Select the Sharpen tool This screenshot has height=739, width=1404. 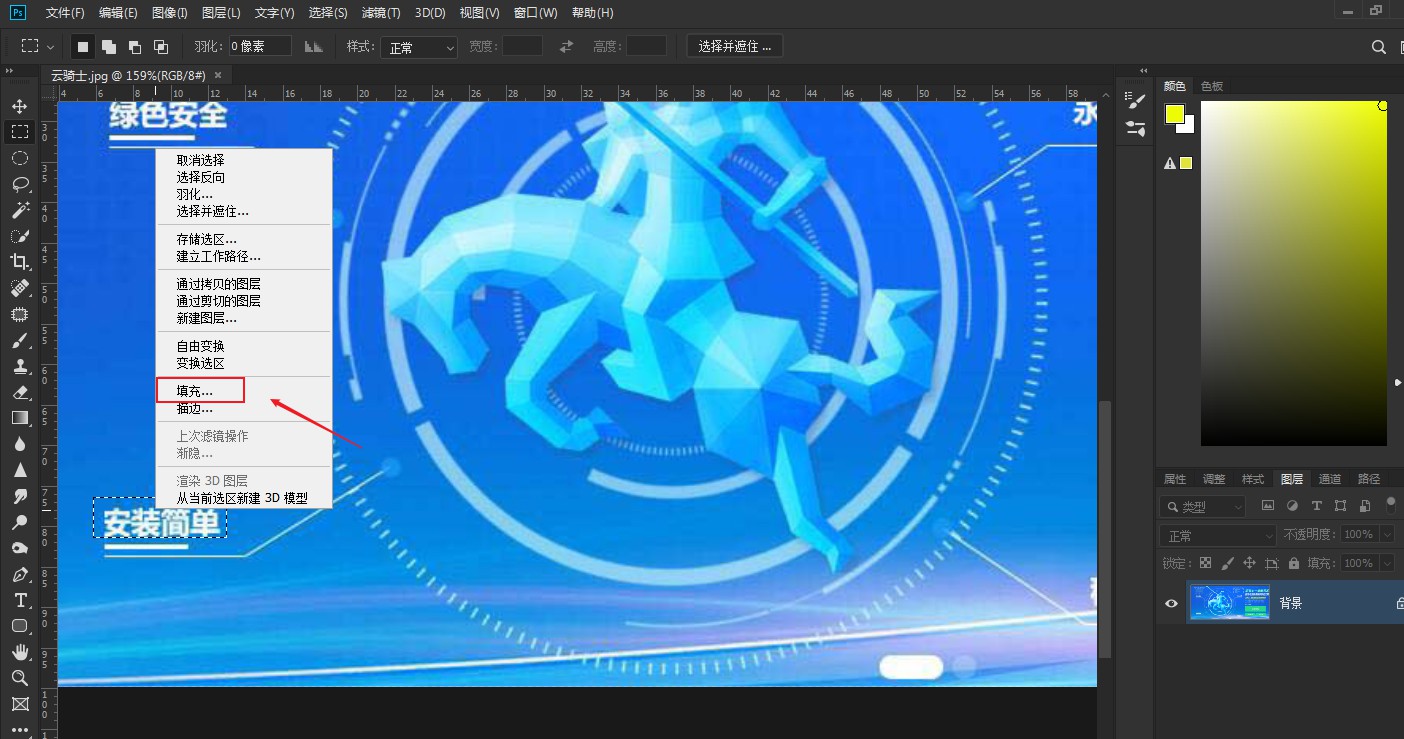[19, 470]
